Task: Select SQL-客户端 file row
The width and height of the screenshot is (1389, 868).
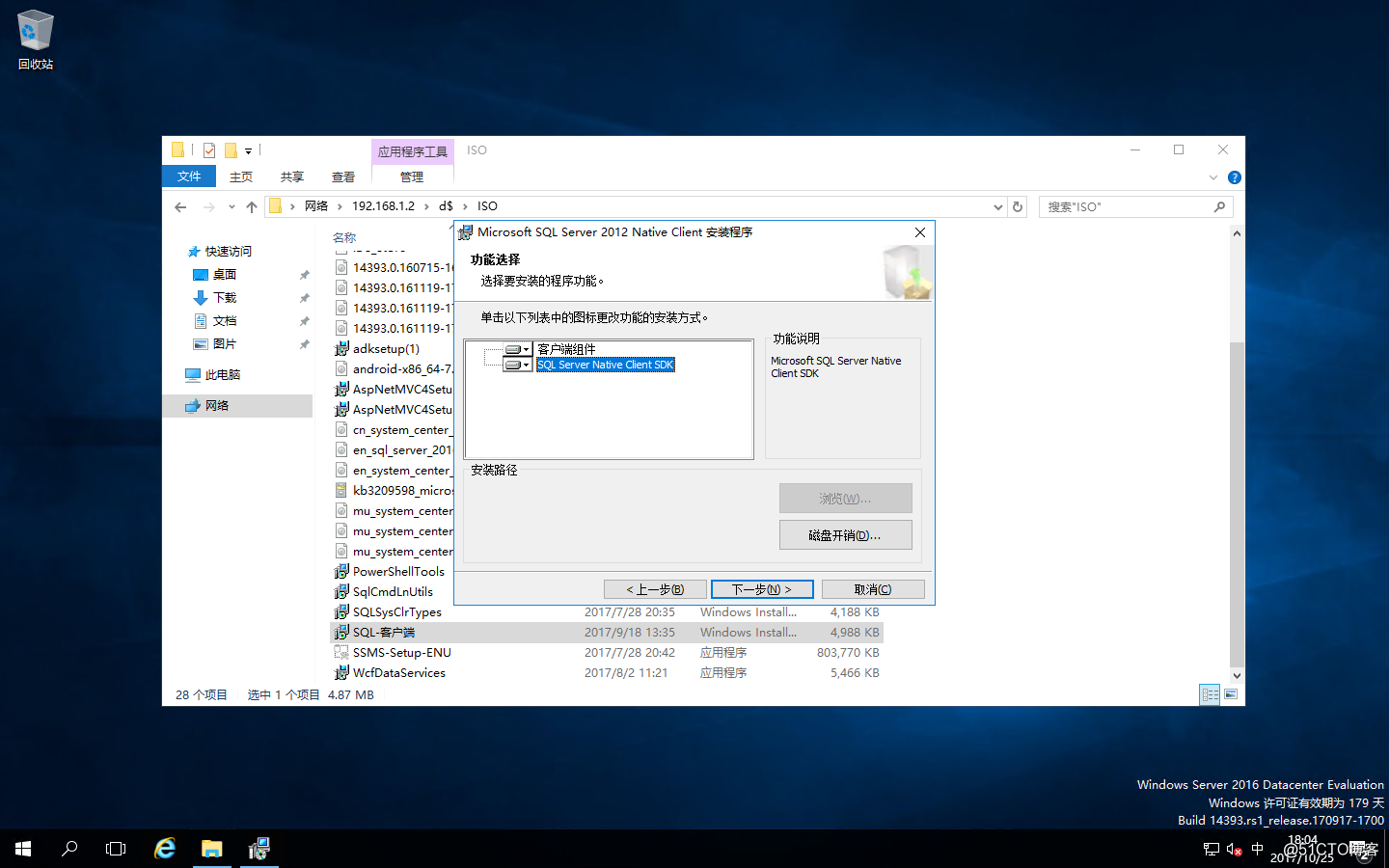Action: [607, 633]
